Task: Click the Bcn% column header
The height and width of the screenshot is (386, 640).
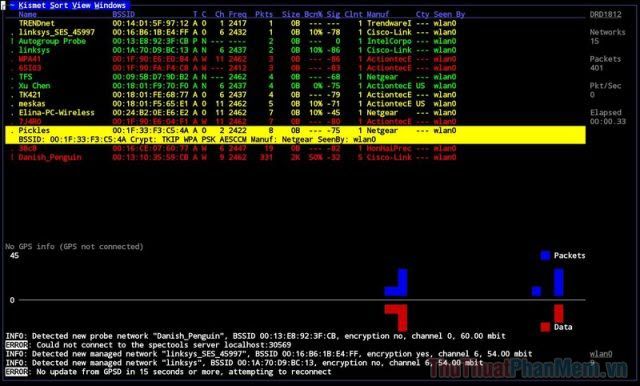Action: [313, 14]
